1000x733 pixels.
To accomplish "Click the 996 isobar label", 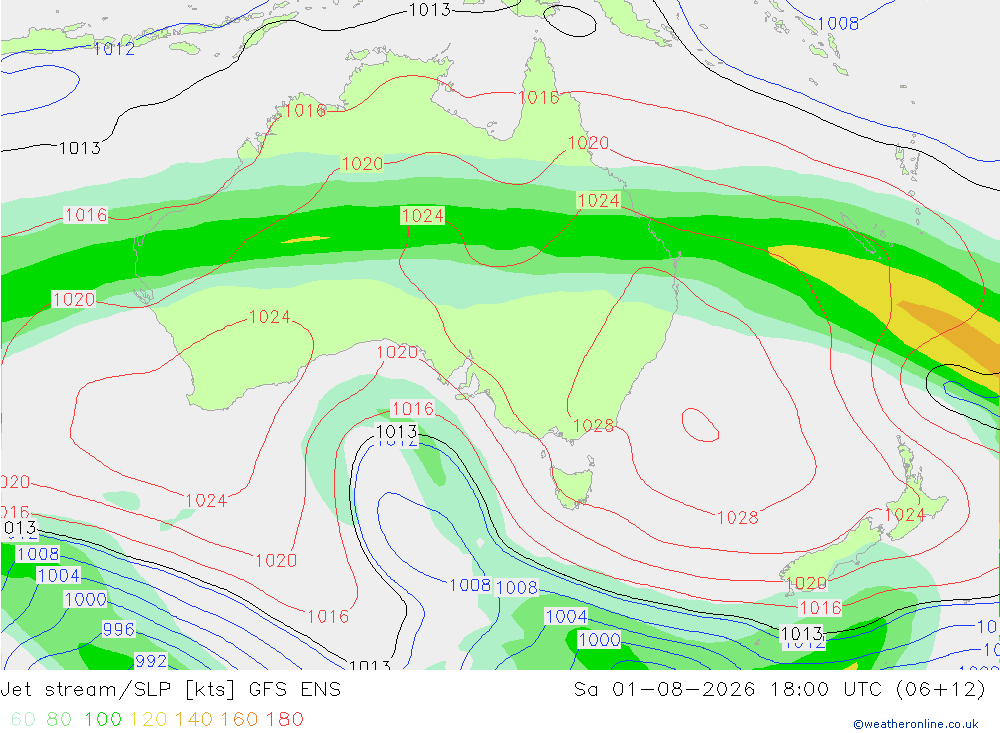I will click(119, 630).
